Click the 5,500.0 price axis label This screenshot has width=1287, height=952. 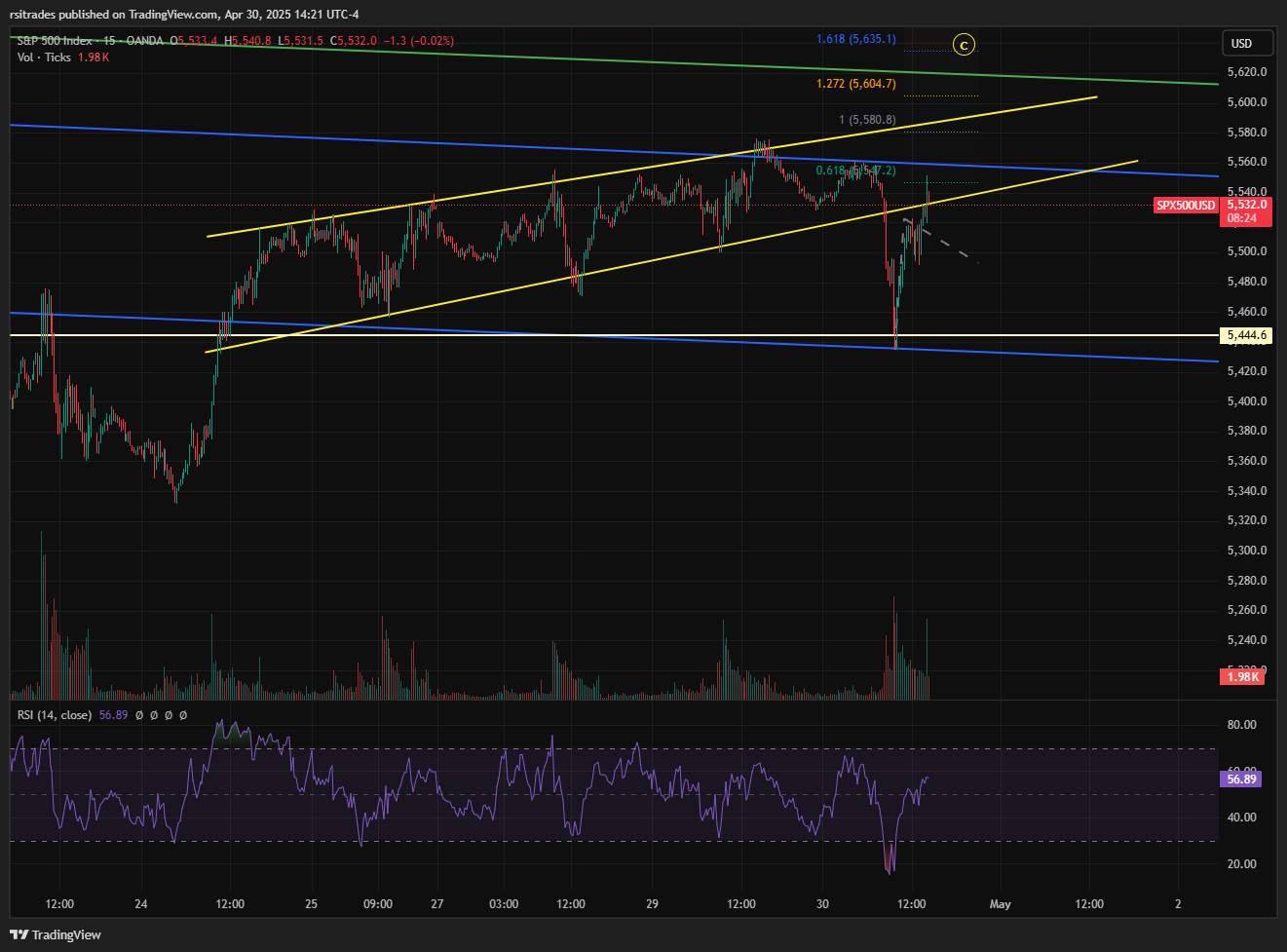pos(1247,251)
